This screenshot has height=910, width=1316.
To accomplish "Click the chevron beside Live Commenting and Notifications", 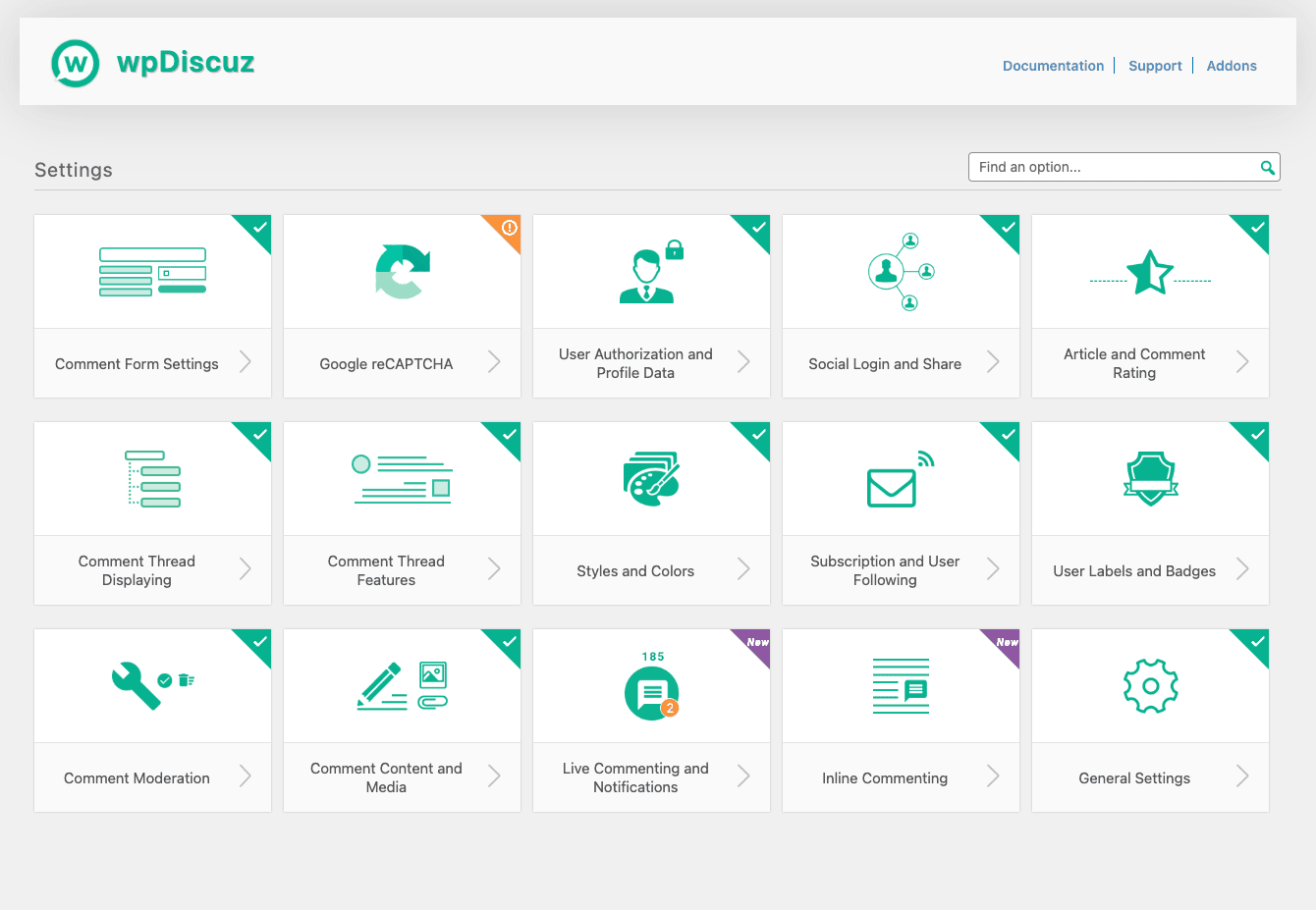I will click(744, 776).
